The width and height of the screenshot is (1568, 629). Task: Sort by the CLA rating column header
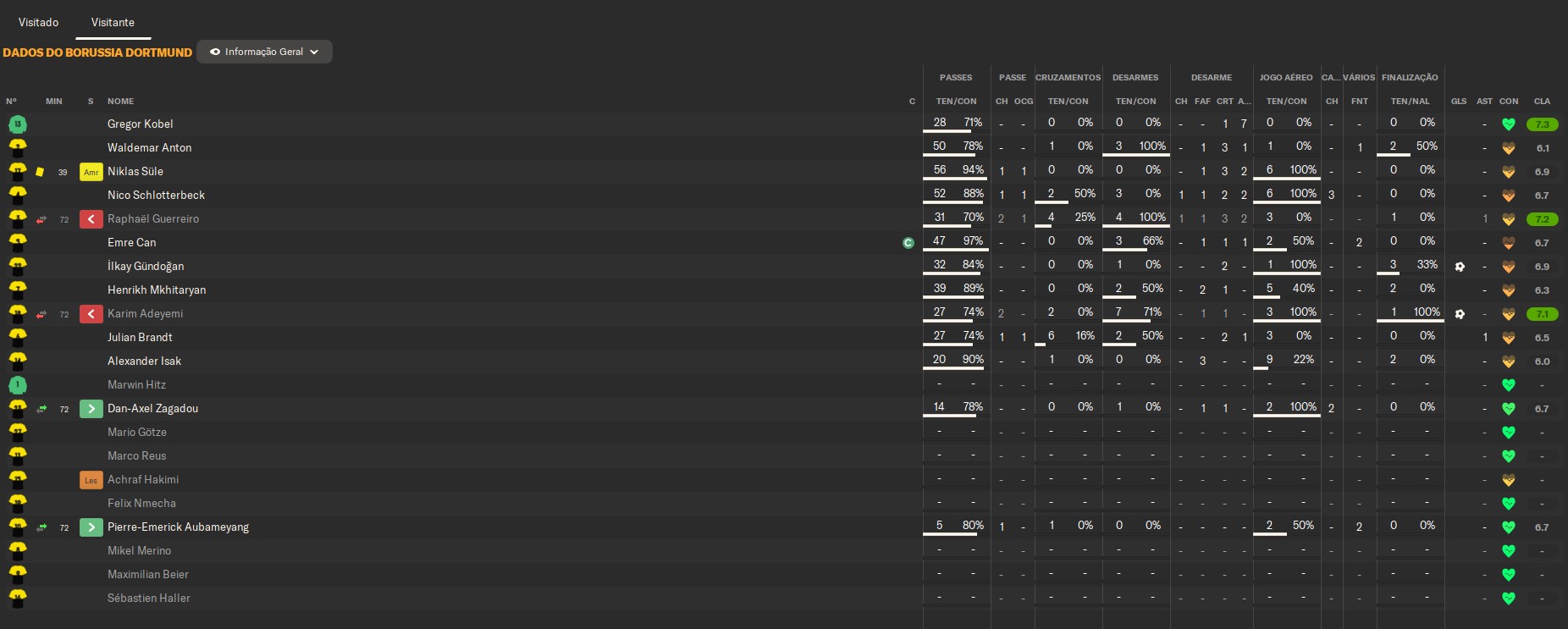click(x=1542, y=102)
